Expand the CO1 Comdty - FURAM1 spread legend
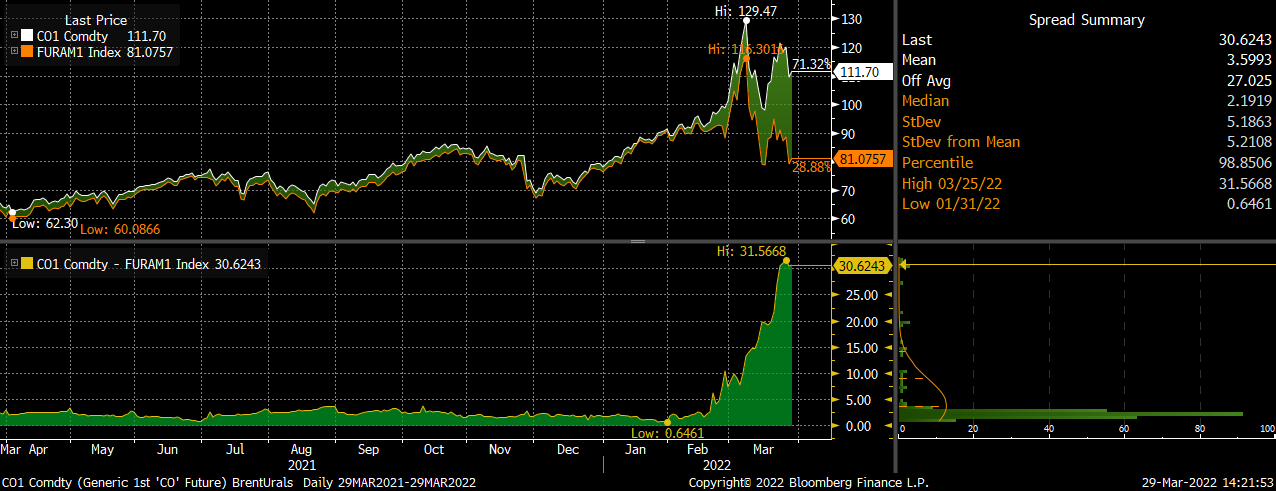The image size is (1276, 491). pyautogui.click(x=14, y=264)
